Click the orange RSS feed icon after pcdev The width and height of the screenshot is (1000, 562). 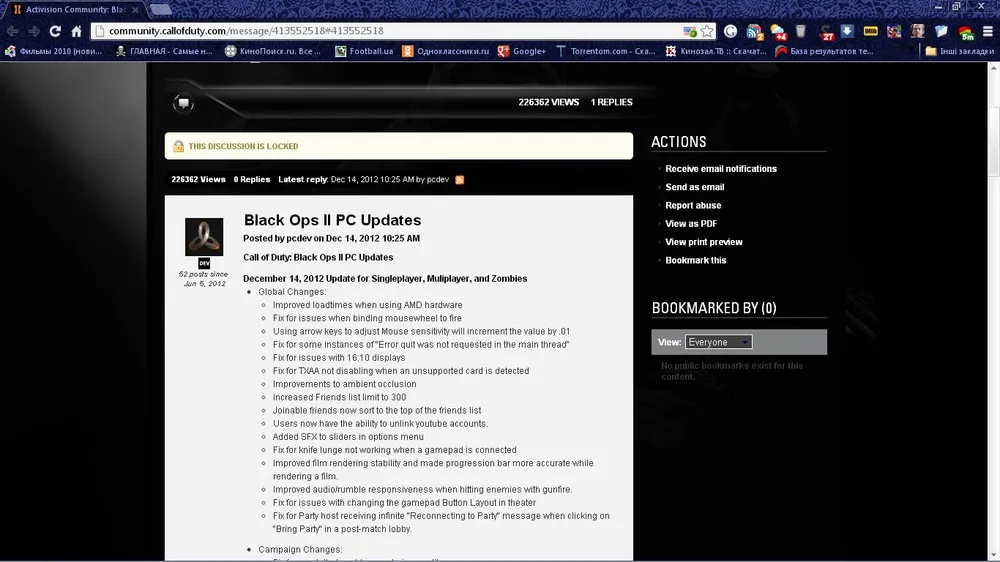[x=460, y=180]
